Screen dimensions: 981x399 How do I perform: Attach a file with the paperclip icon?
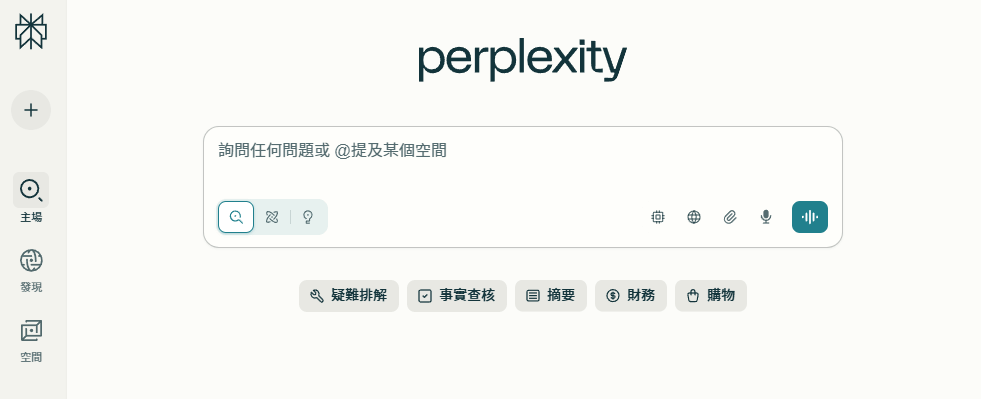tap(729, 217)
